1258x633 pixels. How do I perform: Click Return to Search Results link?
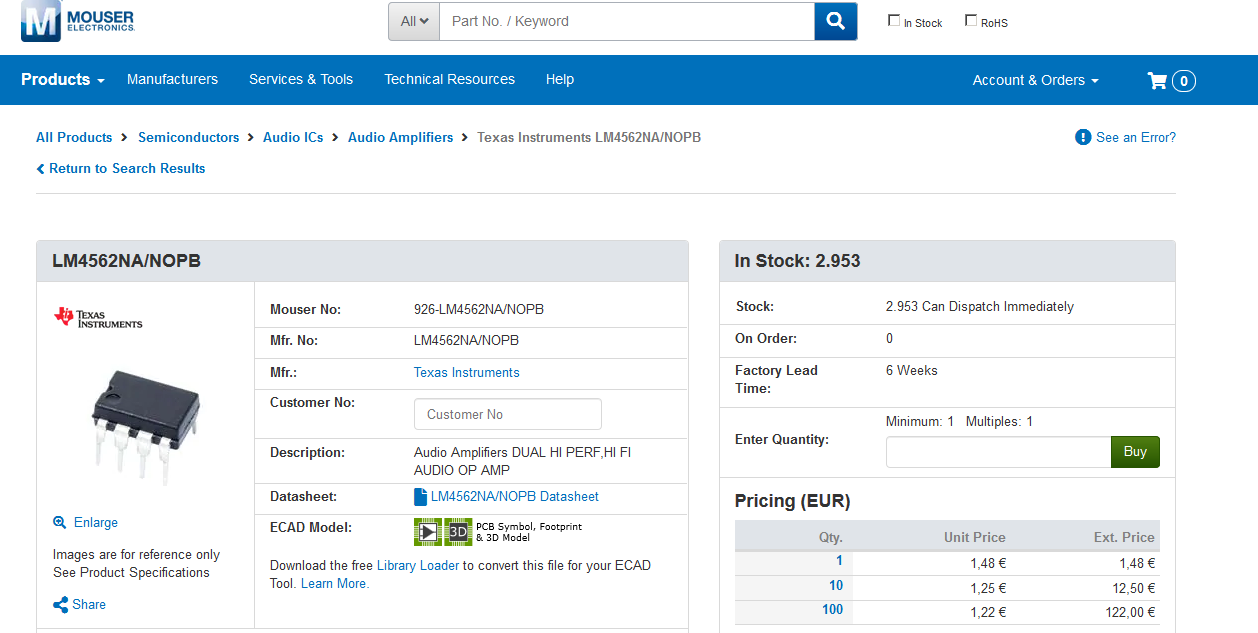point(127,168)
